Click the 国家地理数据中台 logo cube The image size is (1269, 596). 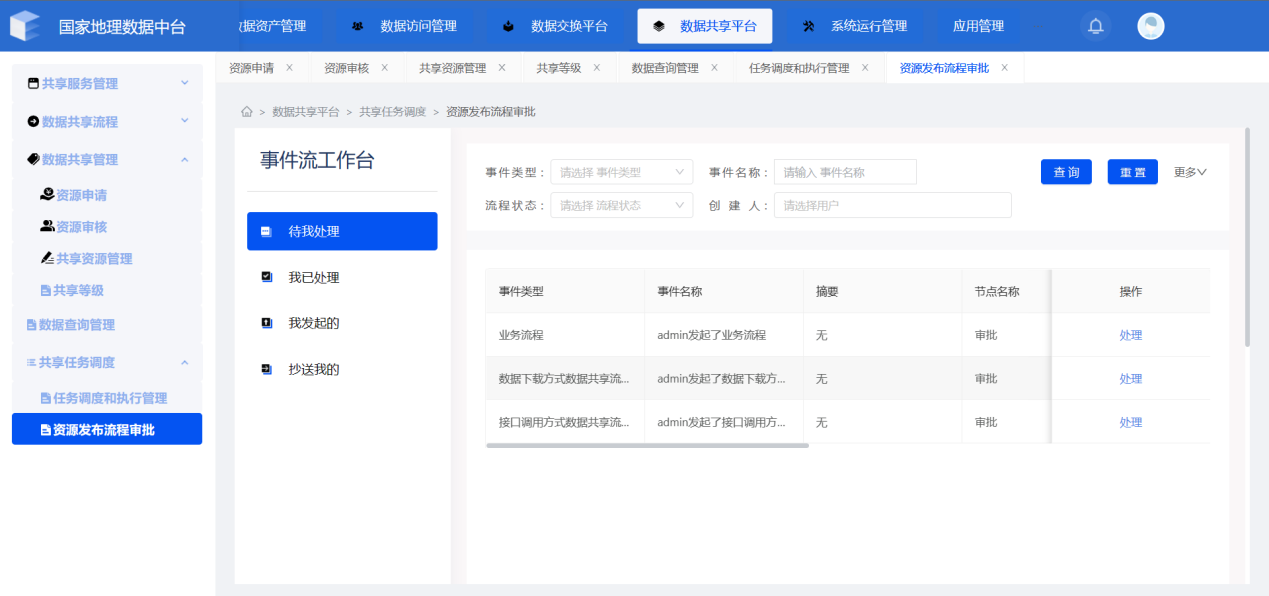point(25,26)
